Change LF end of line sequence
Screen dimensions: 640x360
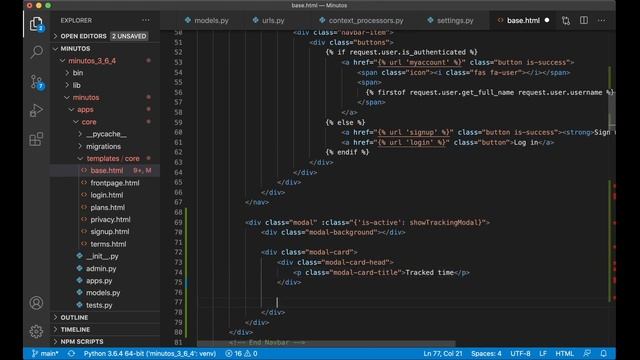[x=543, y=353]
